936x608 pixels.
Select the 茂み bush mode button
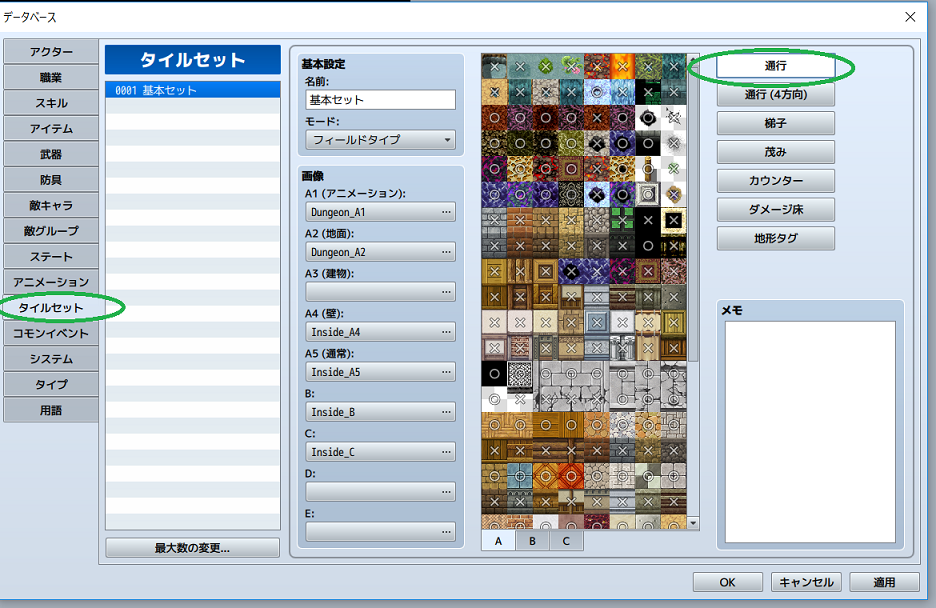coord(775,152)
